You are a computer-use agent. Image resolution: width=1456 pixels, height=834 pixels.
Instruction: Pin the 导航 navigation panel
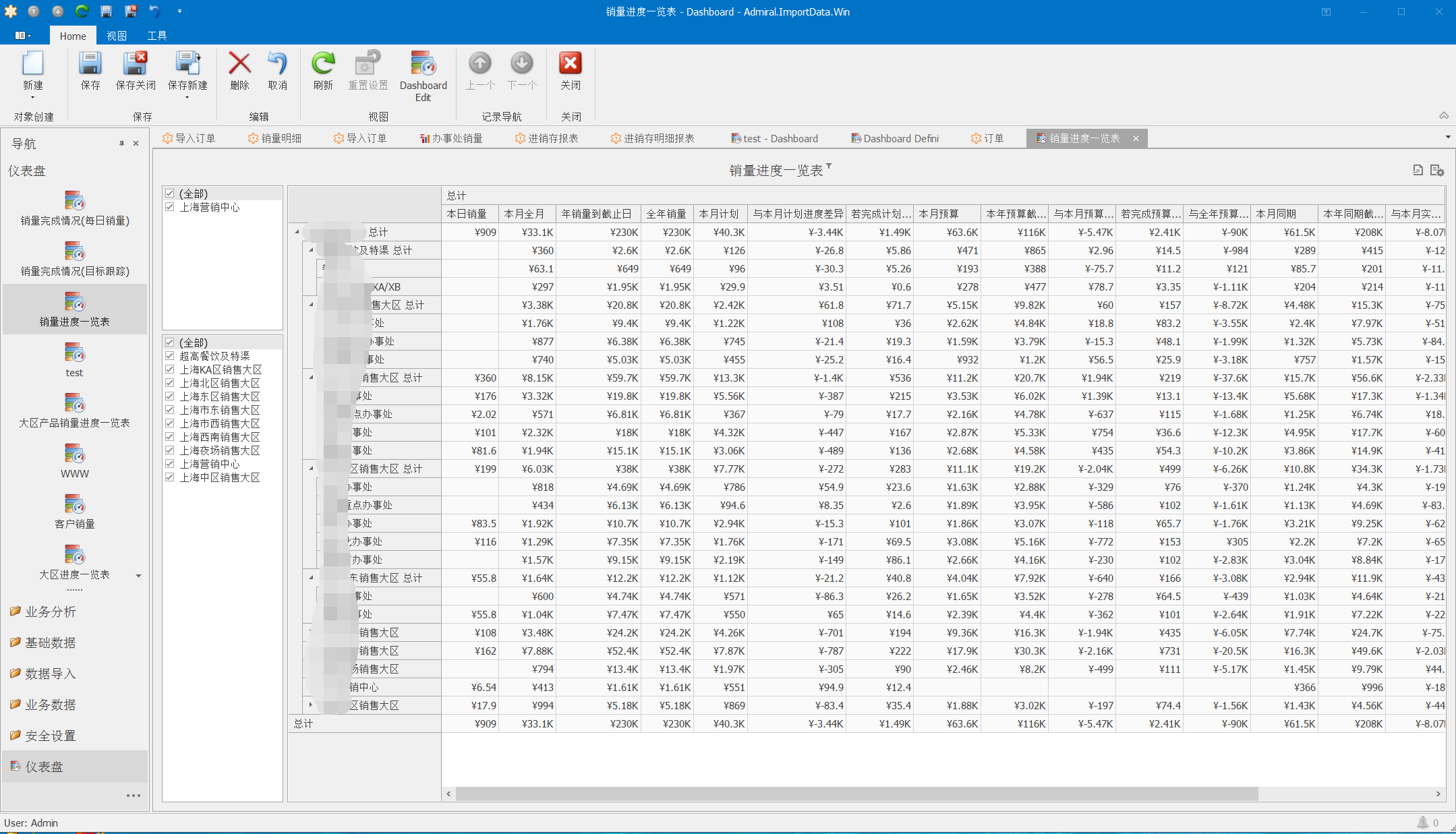pos(121,143)
